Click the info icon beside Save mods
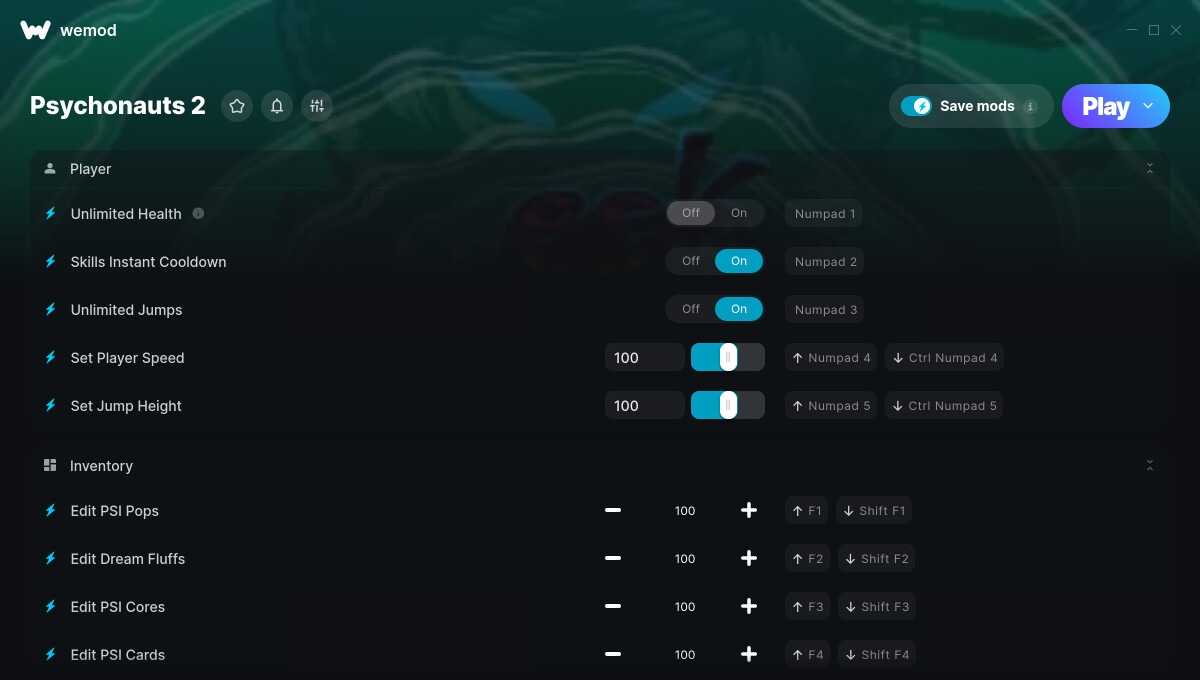This screenshot has height=680, width=1200. pos(1030,106)
